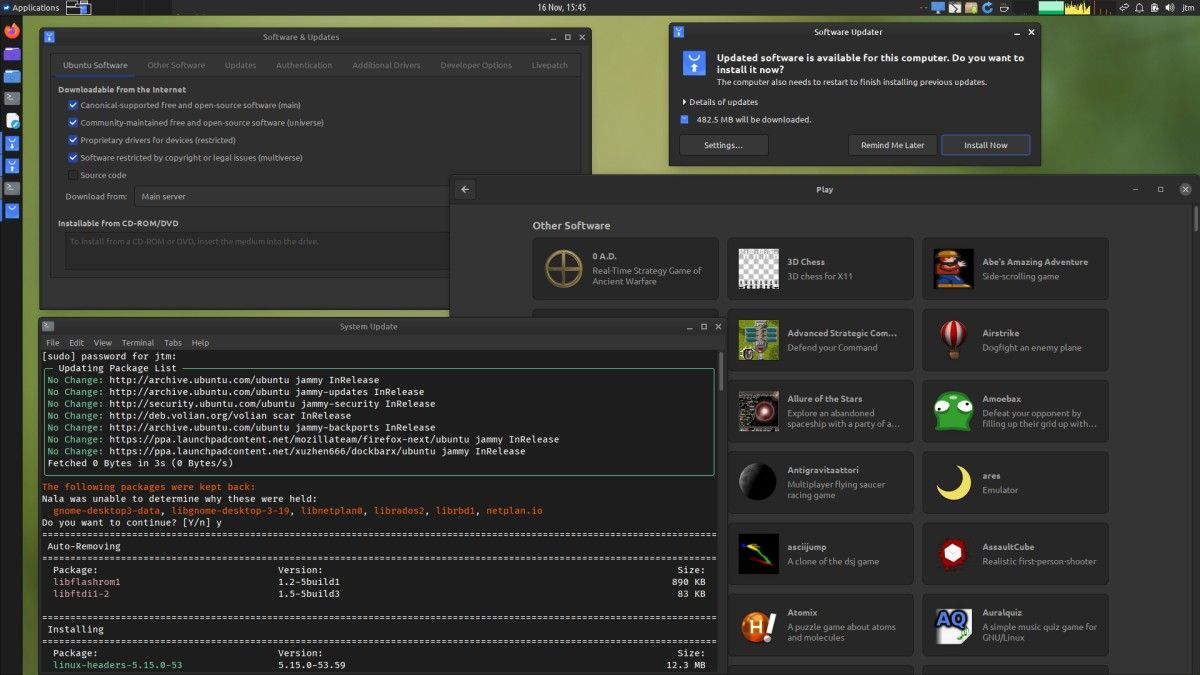Select the 3D Chess entry
The image size is (1200, 675).
coord(819,268)
